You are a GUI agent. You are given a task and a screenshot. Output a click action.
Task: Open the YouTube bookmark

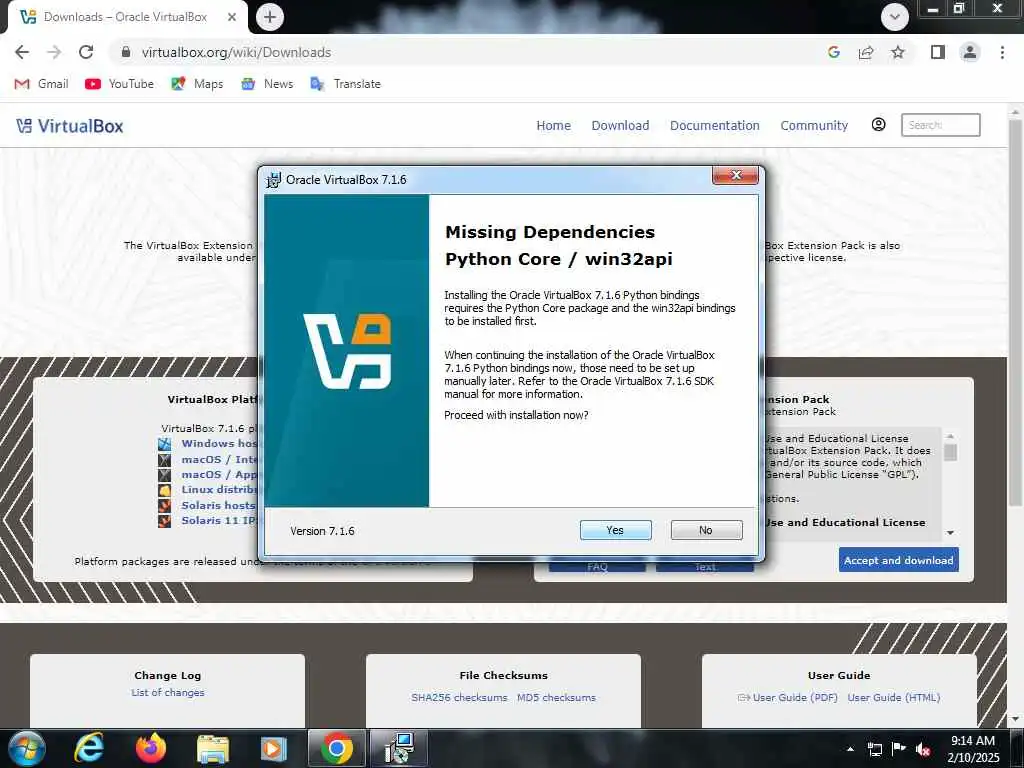click(x=120, y=84)
